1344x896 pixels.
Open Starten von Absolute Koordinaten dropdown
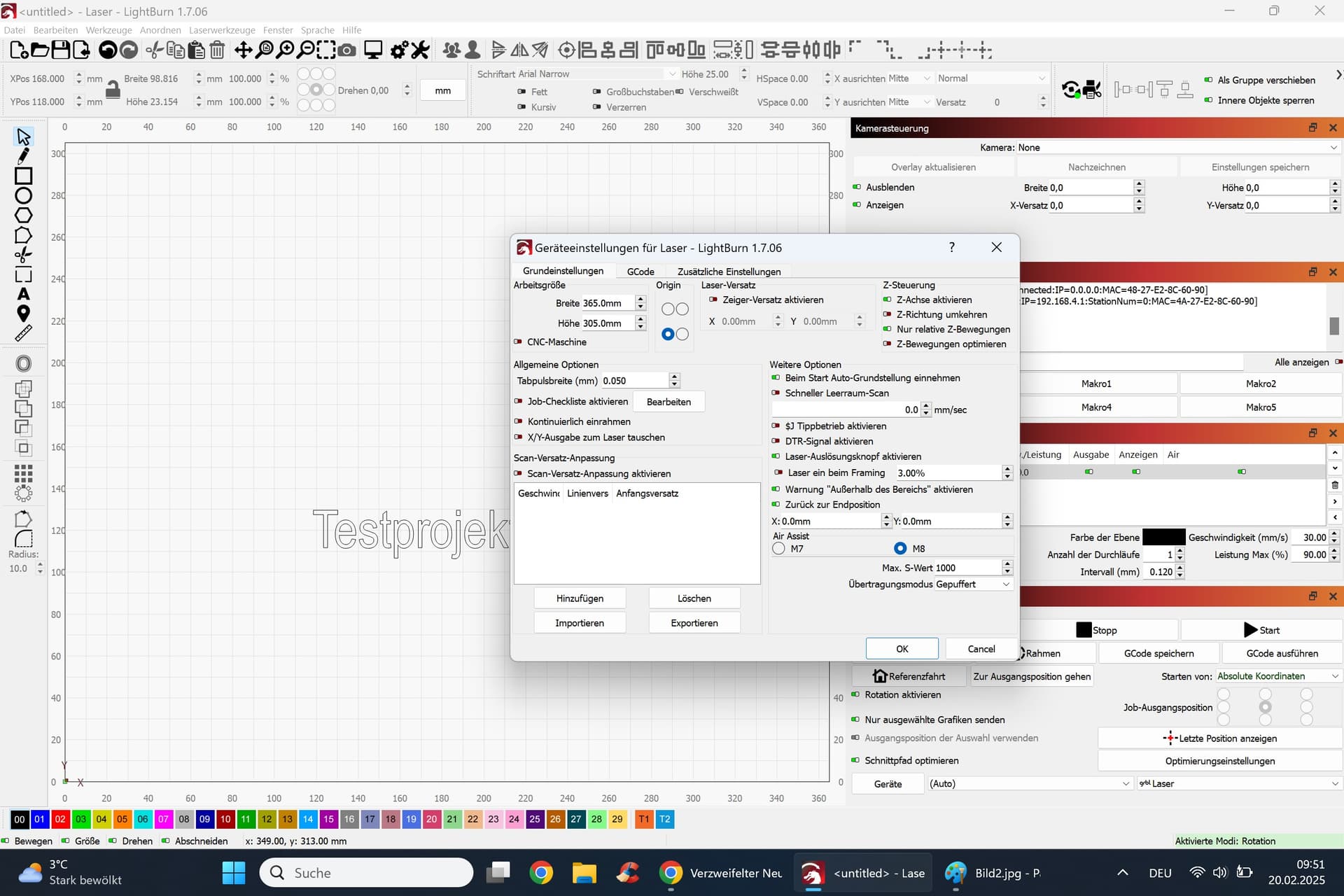[x=1277, y=676]
